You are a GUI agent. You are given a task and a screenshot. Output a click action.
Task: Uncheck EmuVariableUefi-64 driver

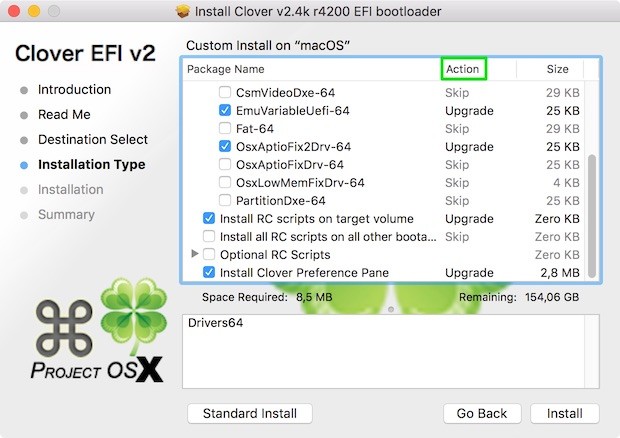[225, 110]
